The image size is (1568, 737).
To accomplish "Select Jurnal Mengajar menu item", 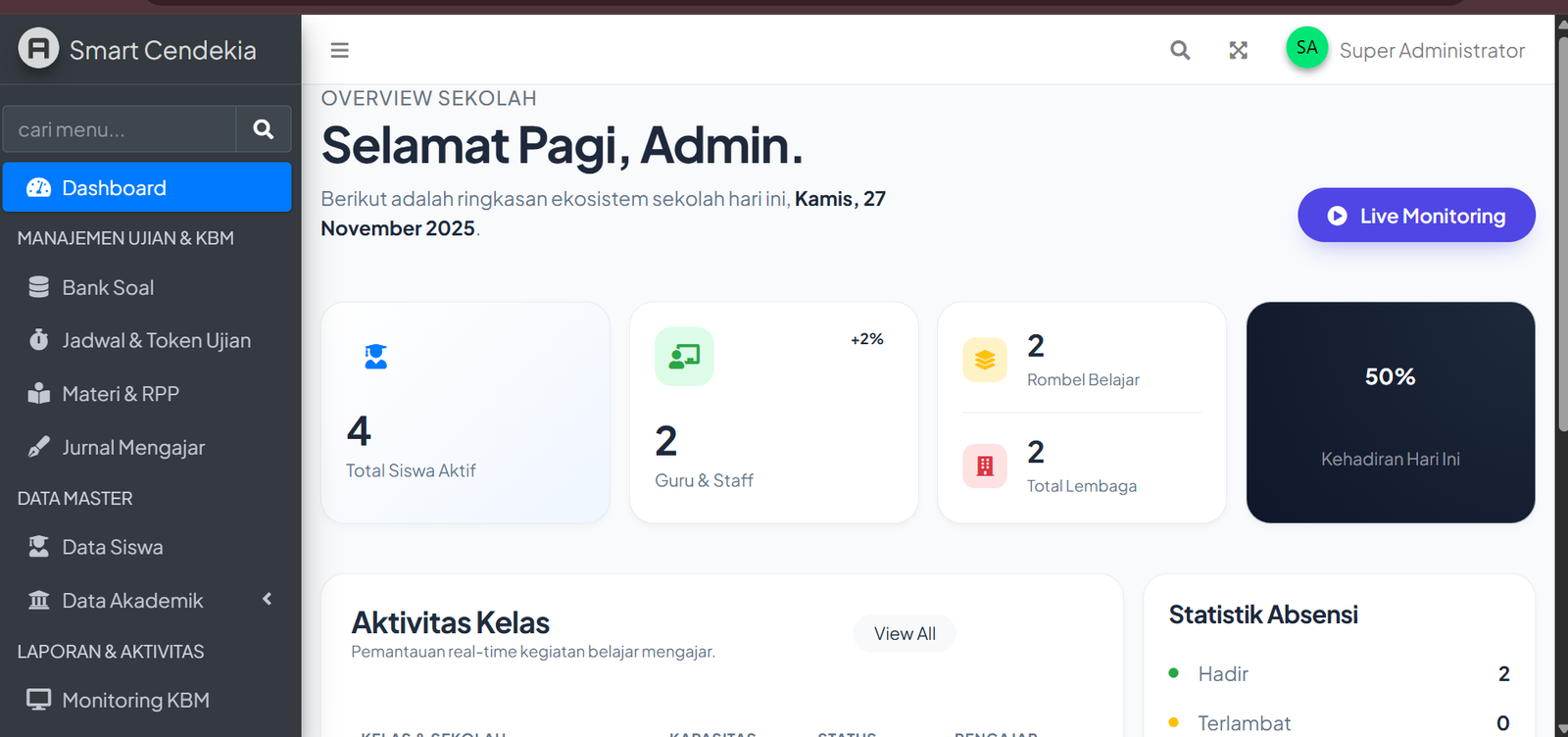I will (x=147, y=447).
